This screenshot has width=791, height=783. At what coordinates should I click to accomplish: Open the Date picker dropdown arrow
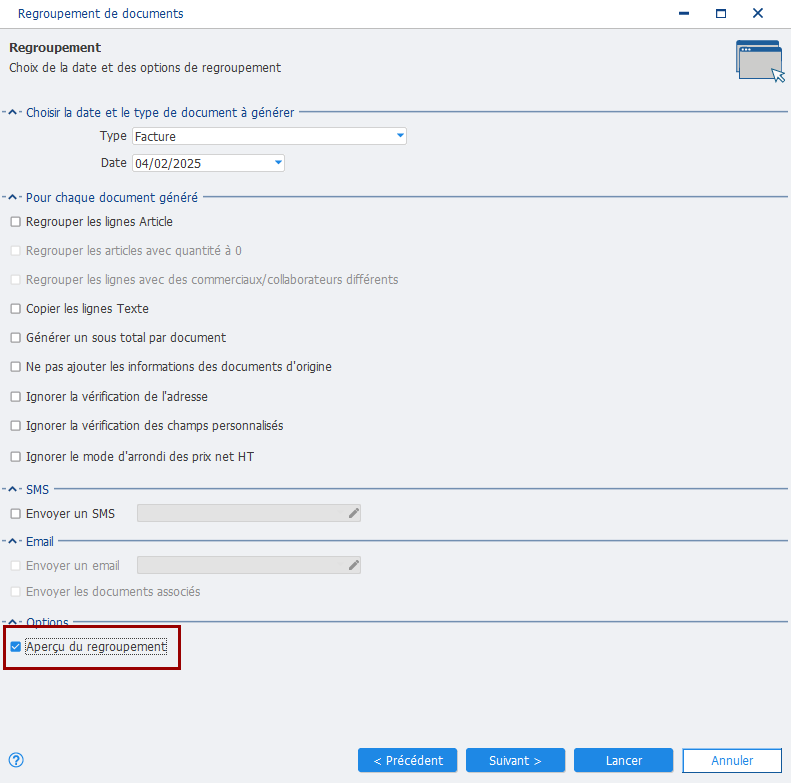(278, 163)
